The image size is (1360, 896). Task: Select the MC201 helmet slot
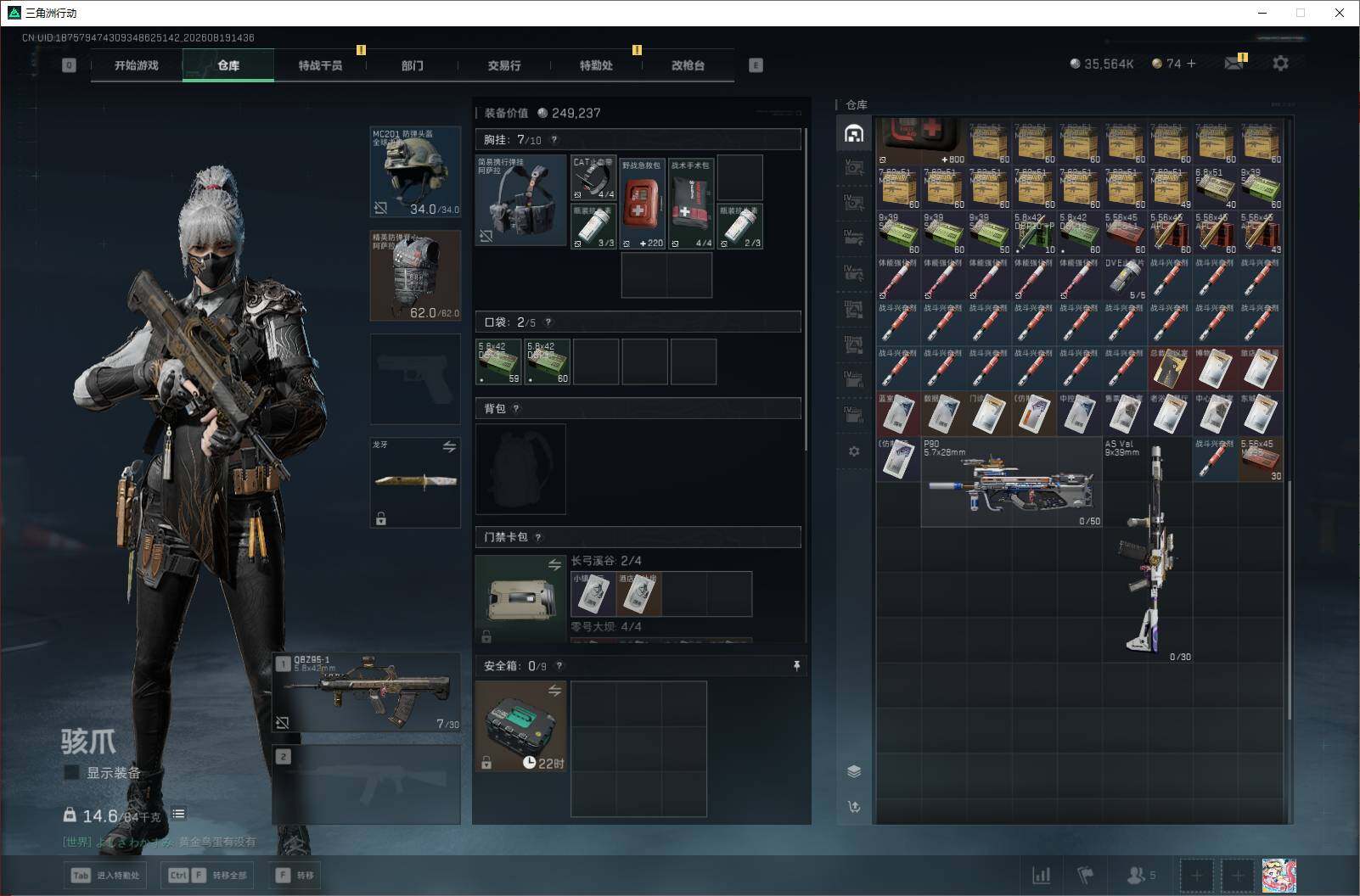tap(415, 172)
